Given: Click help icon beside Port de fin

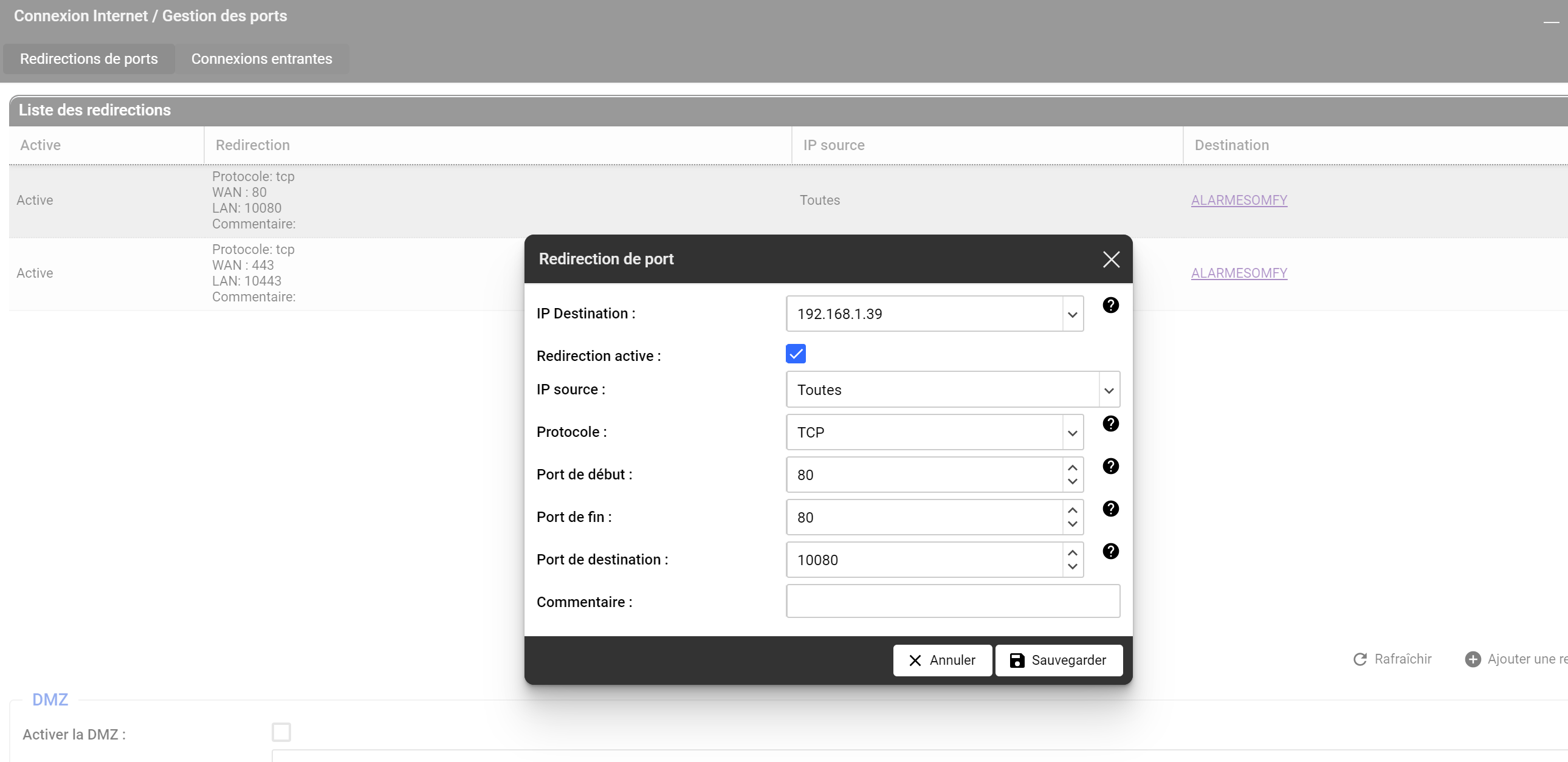Looking at the screenshot, I should 1110,509.
